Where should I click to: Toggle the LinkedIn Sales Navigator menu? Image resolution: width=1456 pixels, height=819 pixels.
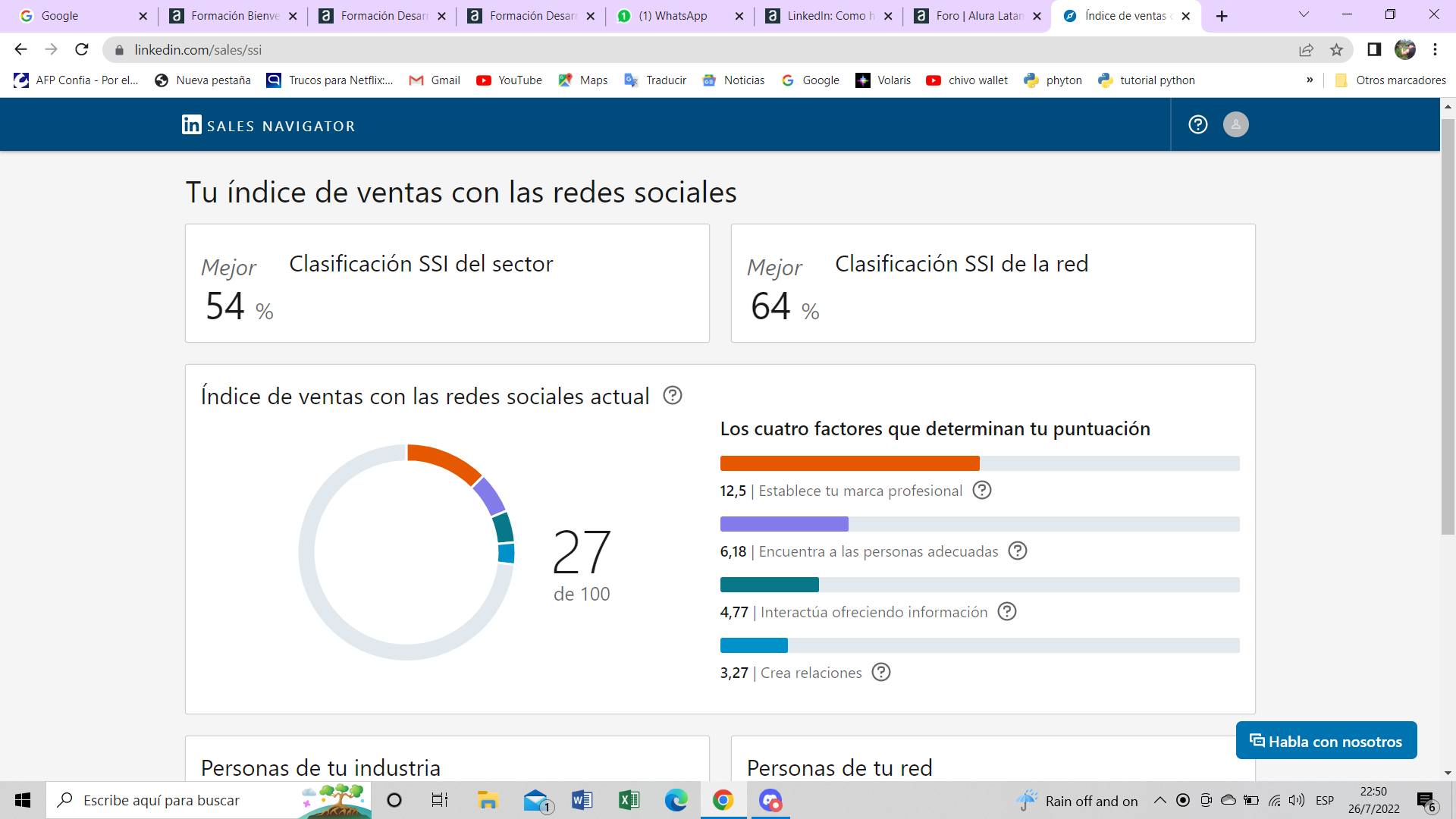point(1235,124)
